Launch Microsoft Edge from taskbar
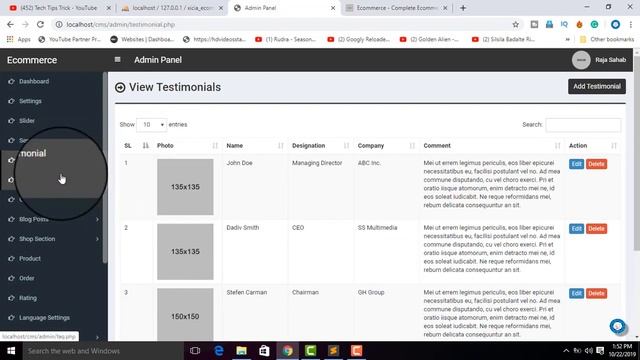The image size is (640, 360). tap(219, 351)
